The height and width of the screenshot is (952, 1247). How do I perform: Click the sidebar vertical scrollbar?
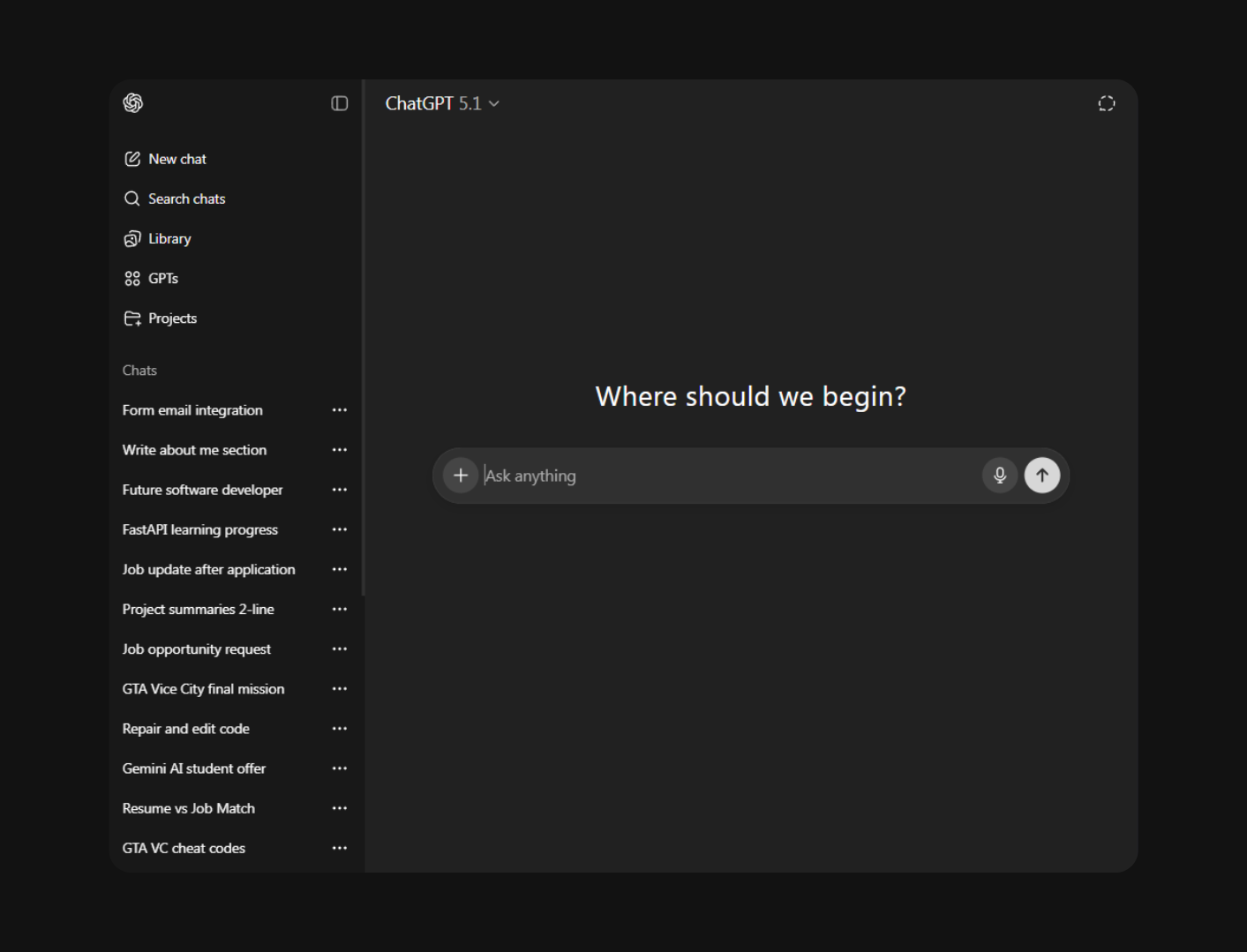363,353
